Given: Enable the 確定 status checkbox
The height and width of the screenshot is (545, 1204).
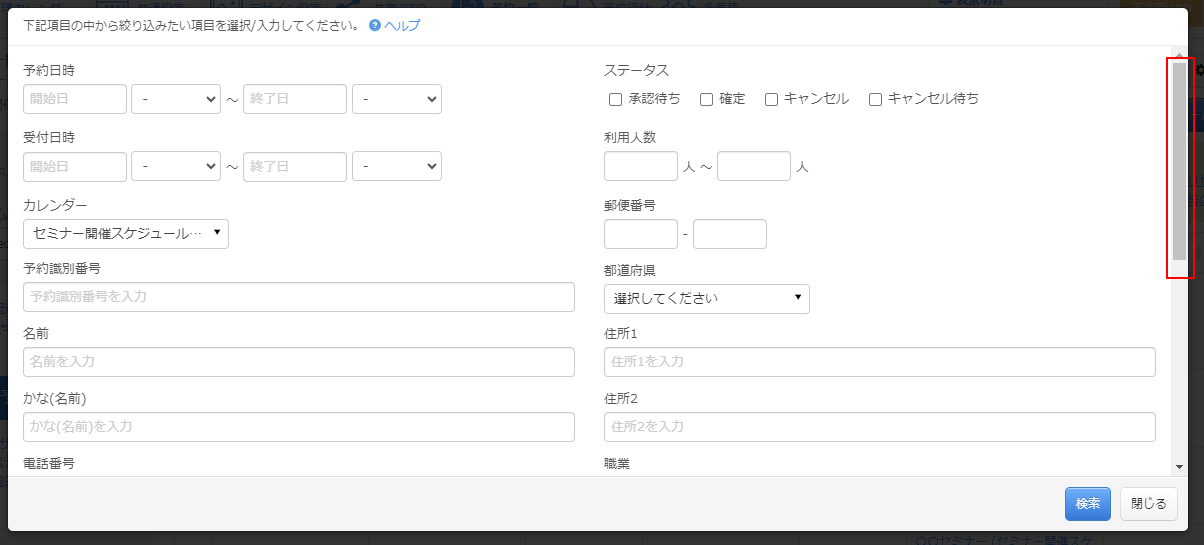Looking at the screenshot, I should pos(706,99).
